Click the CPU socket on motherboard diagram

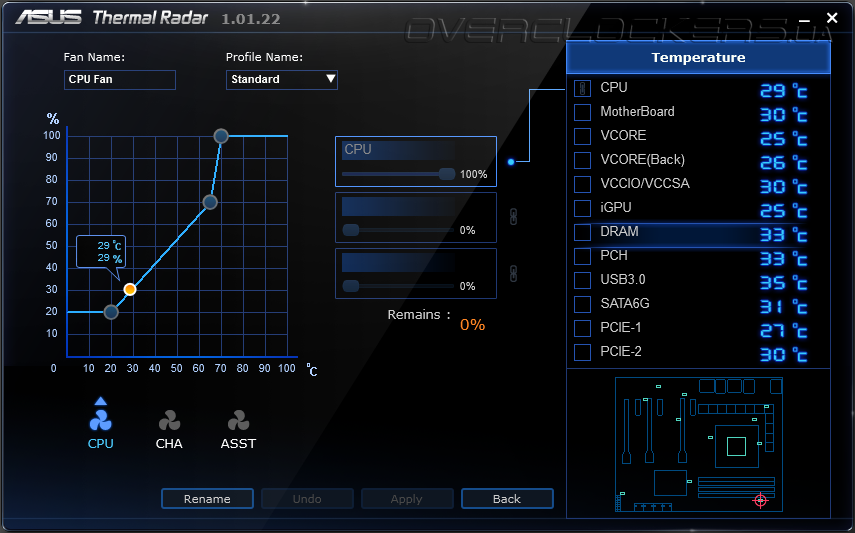[x=736, y=446]
